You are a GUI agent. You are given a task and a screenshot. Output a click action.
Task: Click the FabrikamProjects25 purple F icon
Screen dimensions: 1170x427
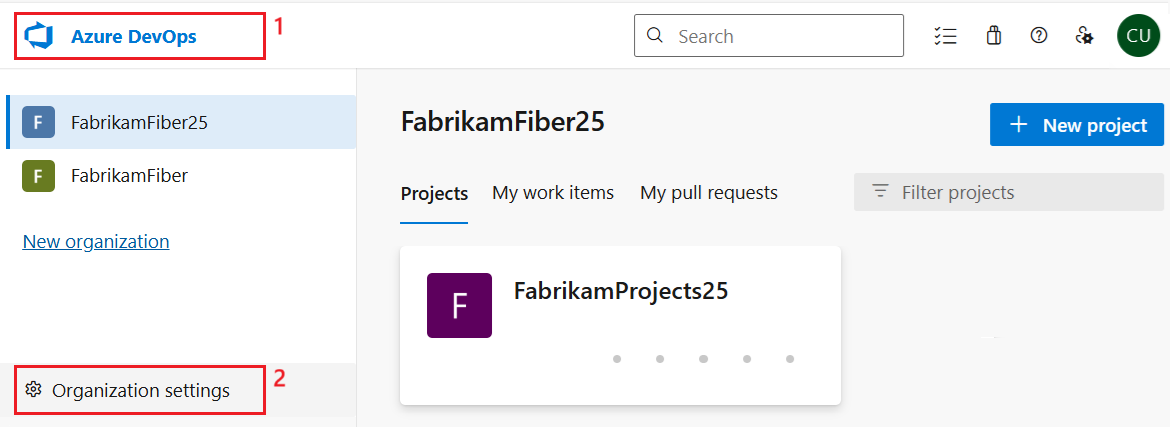point(459,305)
